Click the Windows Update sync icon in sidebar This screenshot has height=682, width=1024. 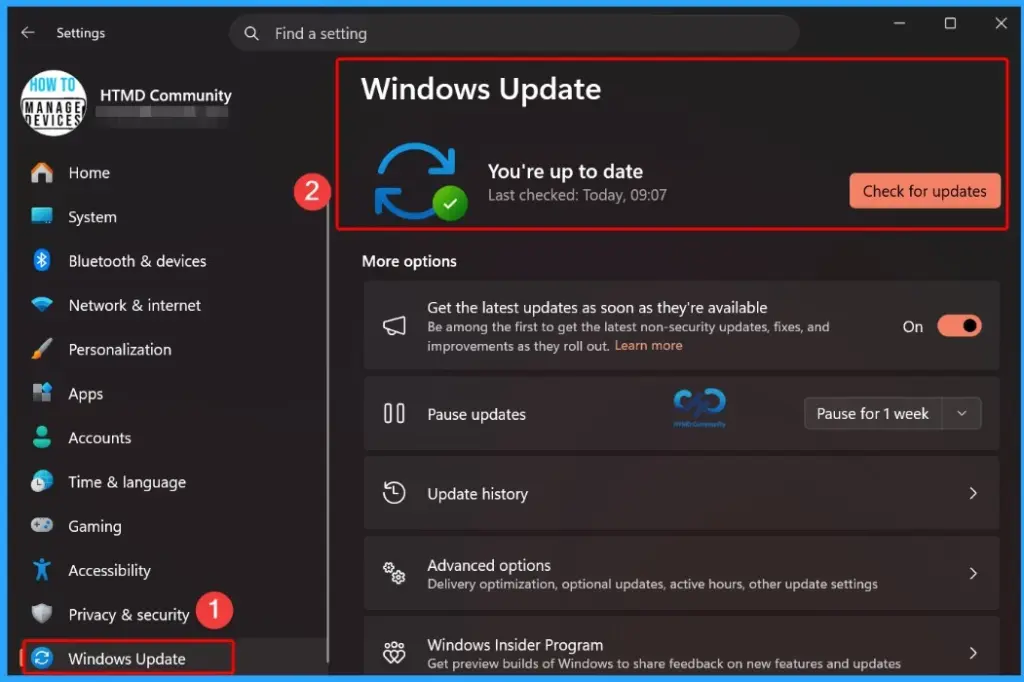tap(42, 658)
